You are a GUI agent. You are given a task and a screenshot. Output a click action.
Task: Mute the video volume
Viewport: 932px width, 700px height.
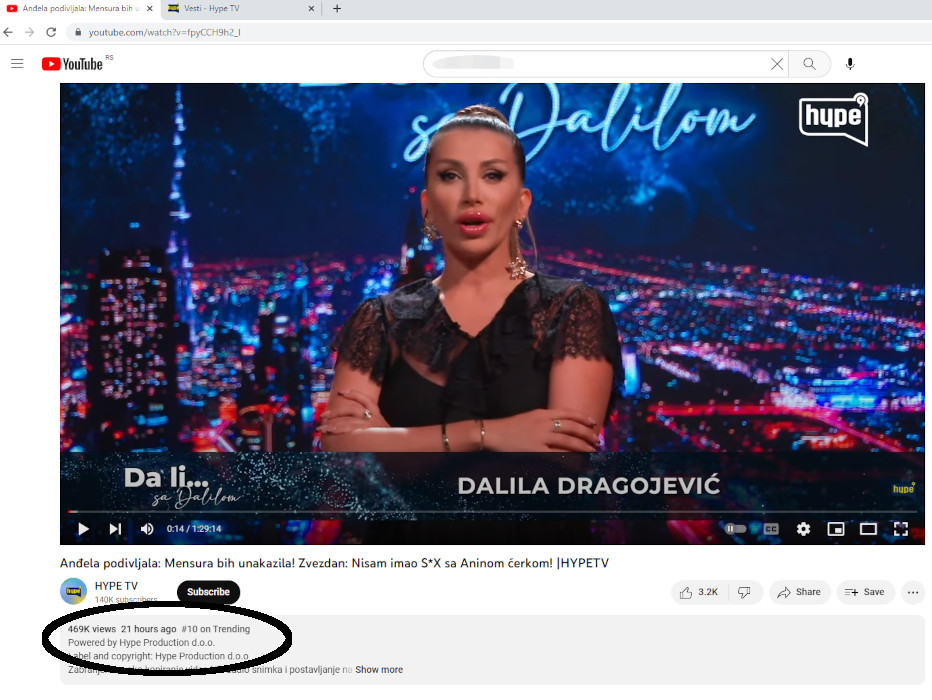[x=147, y=529]
